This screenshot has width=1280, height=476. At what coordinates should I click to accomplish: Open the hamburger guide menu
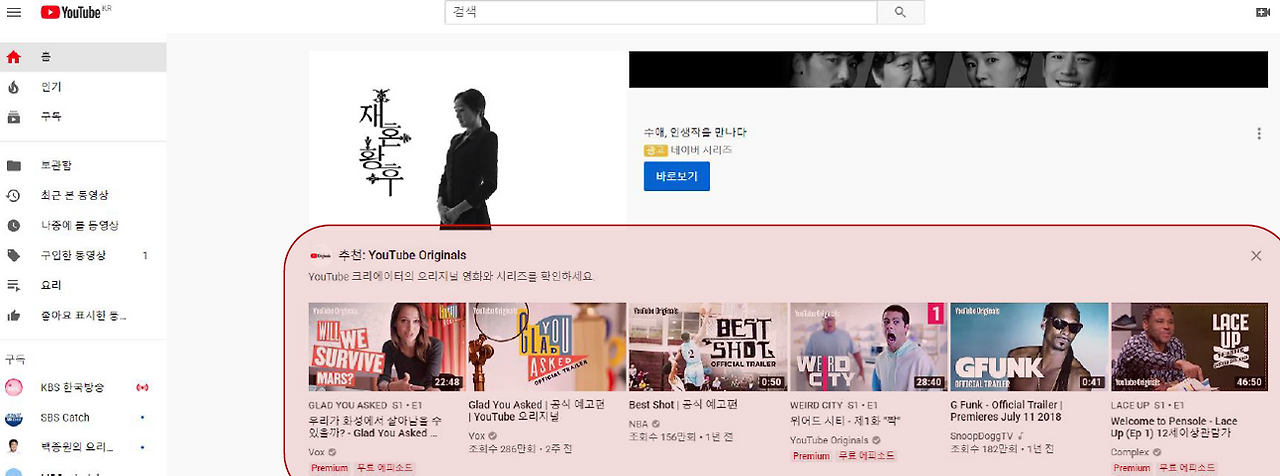click(14, 12)
